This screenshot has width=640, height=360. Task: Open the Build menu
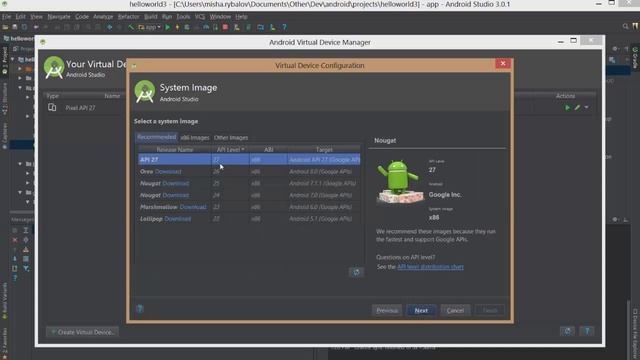point(151,17)
